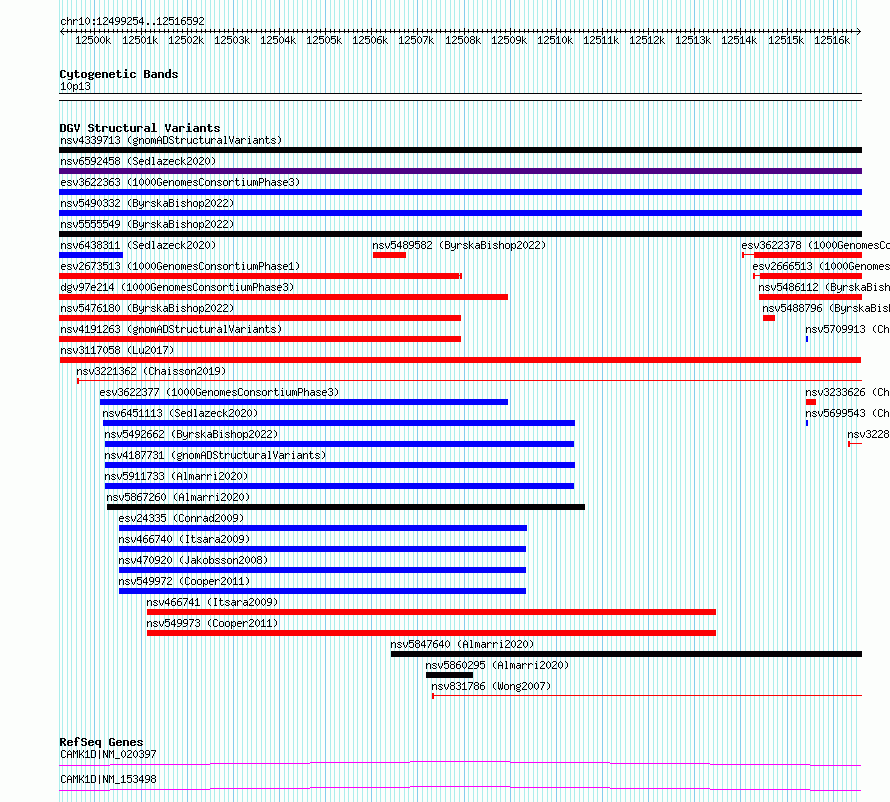This screenshot has height=802, width=890.
Task: Select the nsv5867260 Almarri2020 label
Action: point(178,497)
